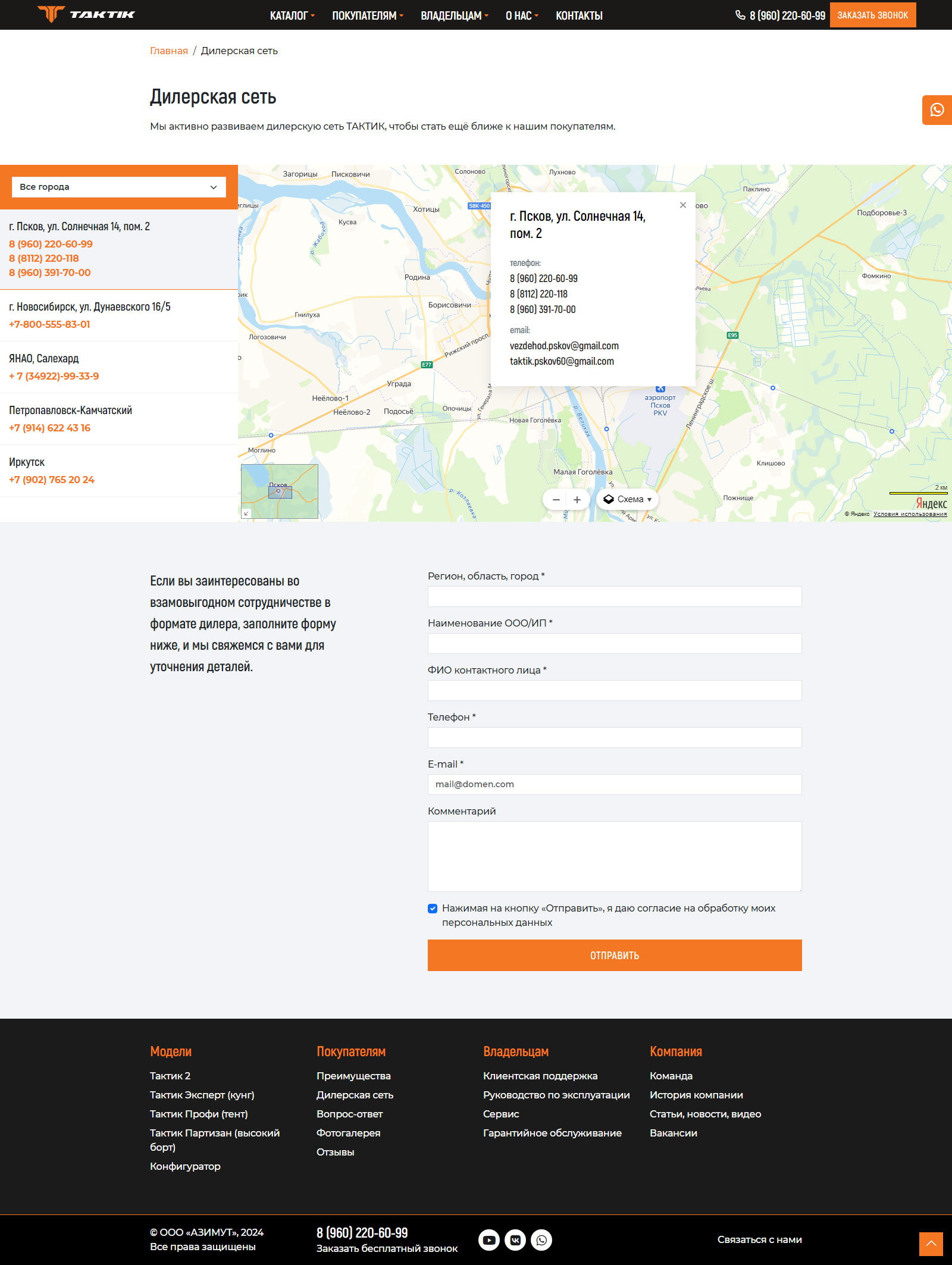Viewport: 952px width, 1265px height.
Task: Open footer link Фотогалерея
Action: coord(348,1133)
